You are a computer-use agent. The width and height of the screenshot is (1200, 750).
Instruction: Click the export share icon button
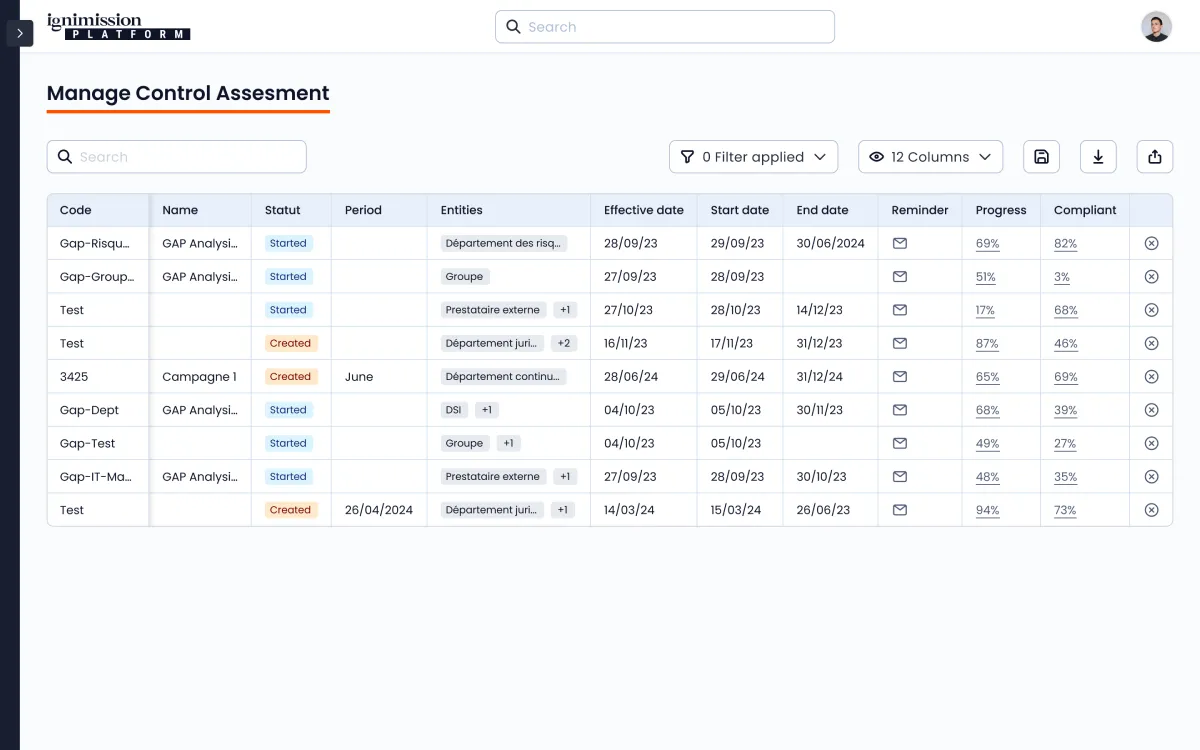tap(1155, 157)
